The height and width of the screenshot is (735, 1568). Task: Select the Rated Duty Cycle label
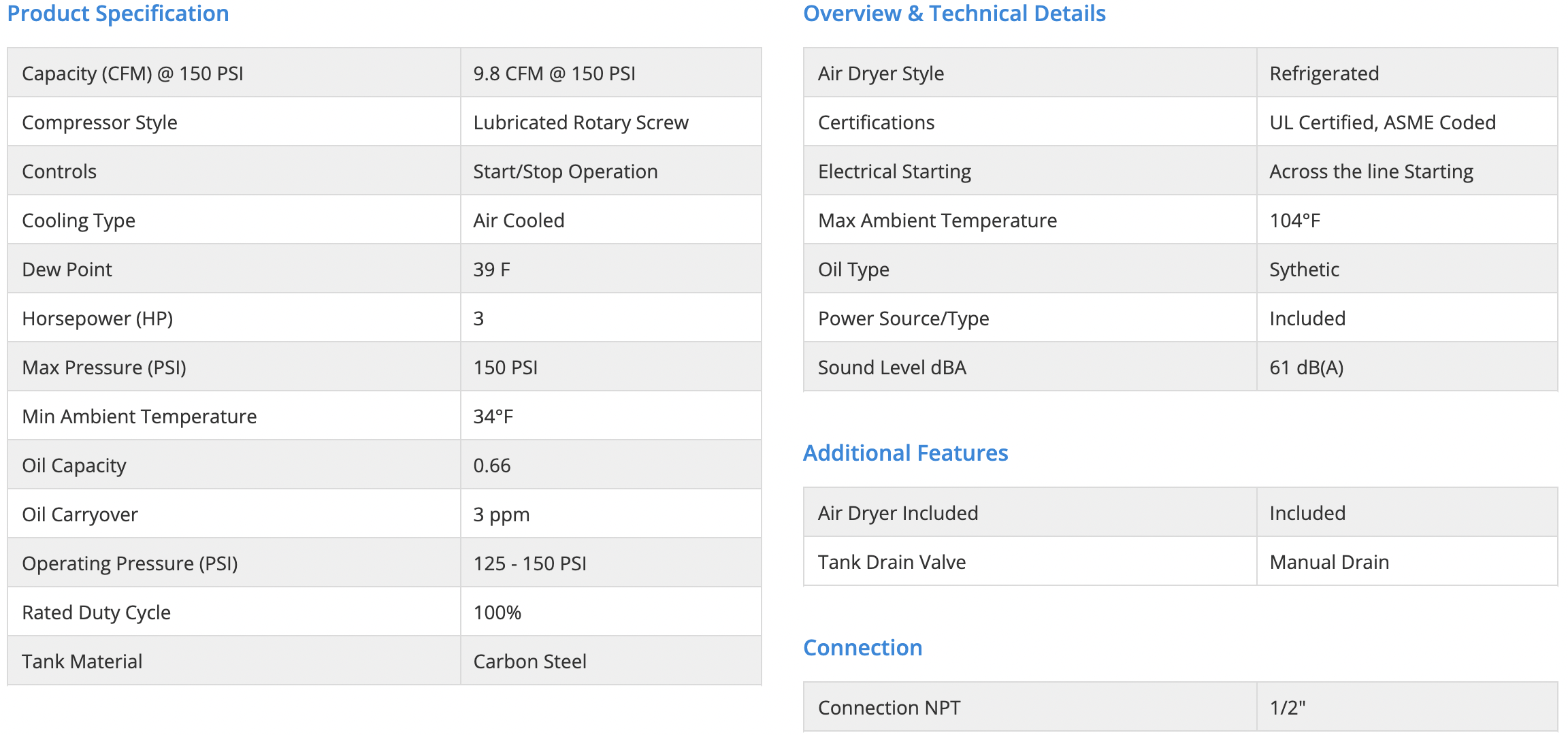click(96, 612)
